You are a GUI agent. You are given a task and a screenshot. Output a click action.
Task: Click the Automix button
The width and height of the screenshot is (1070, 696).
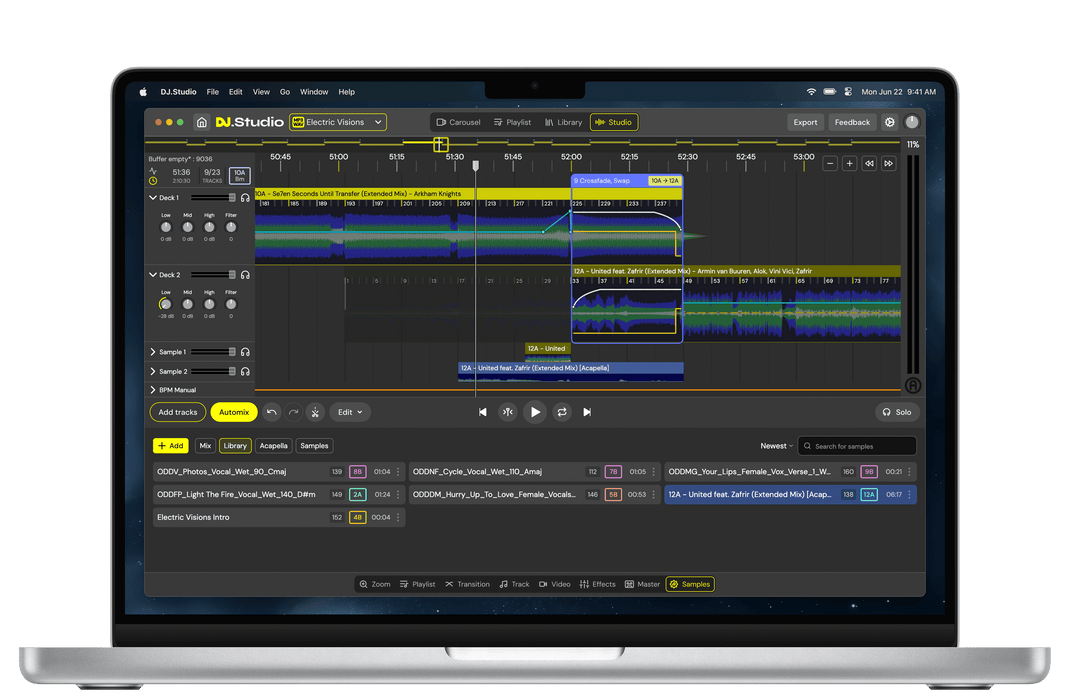click(x=233, y=412)
